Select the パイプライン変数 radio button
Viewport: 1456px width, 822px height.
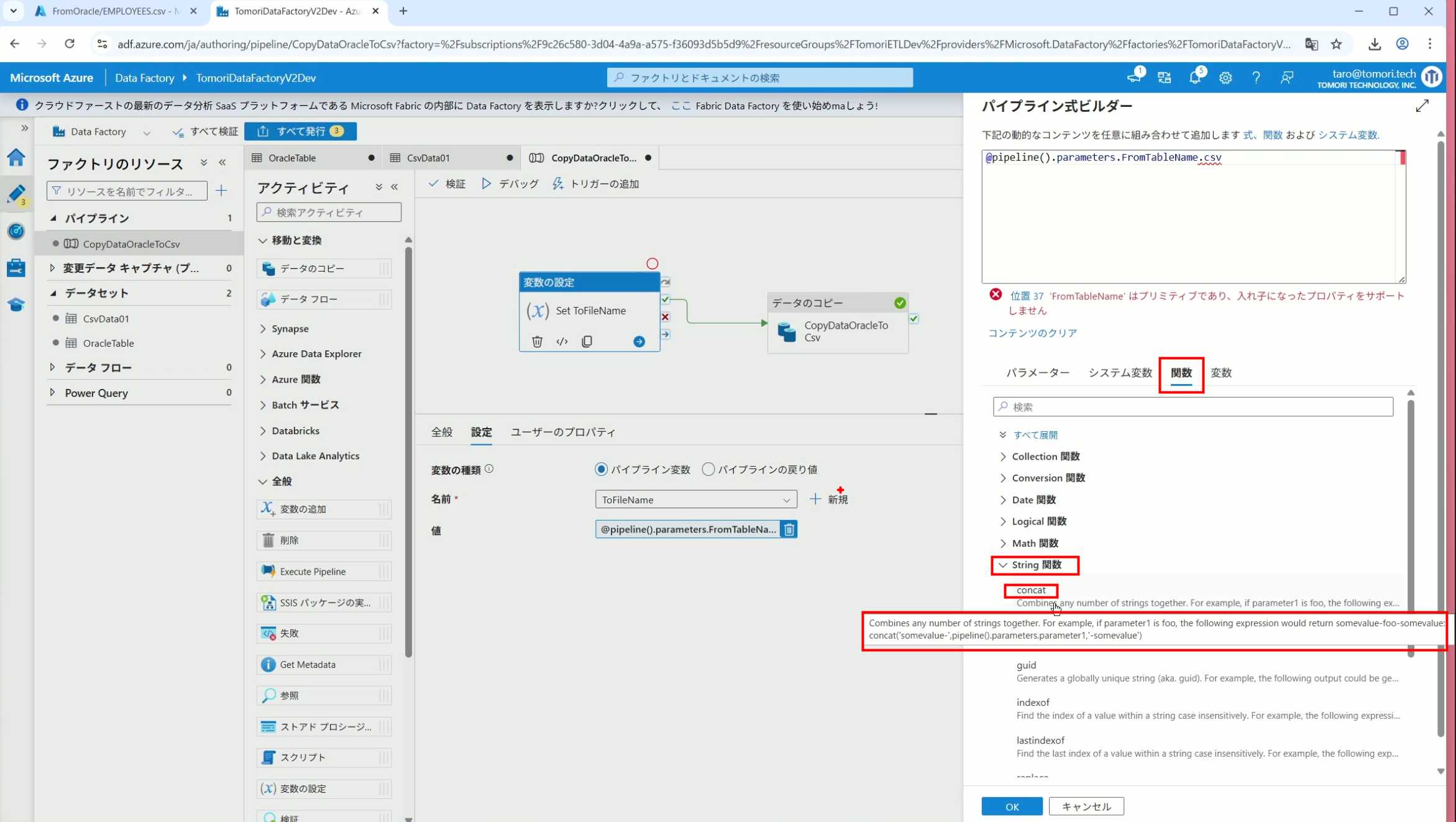point(601,469)
